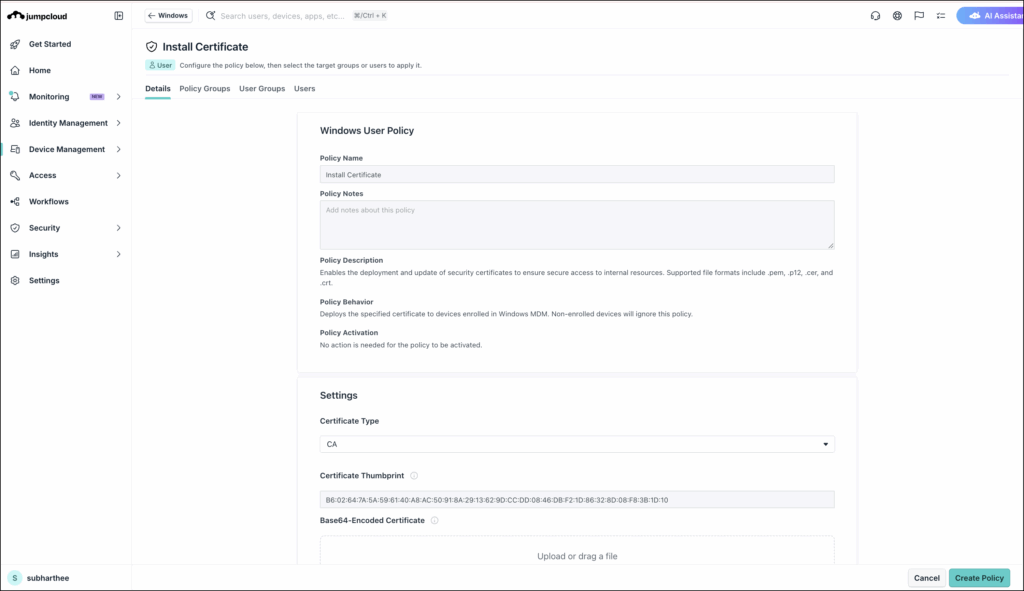Open the Users tab
The image size is (1024, 591).
click(x=304, y=89)
